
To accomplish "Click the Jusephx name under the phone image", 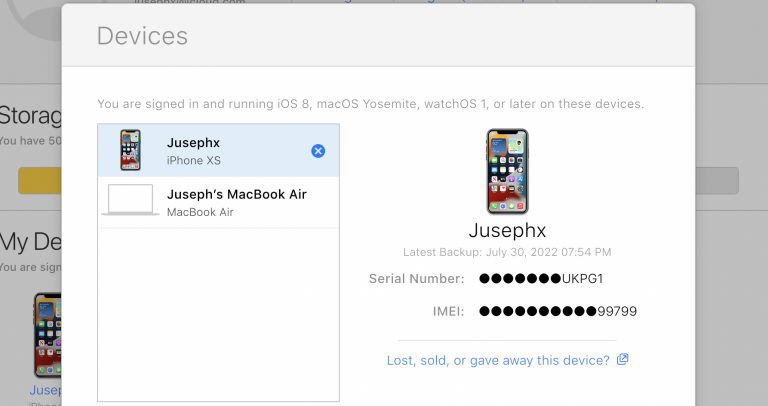I will (506, 231).
